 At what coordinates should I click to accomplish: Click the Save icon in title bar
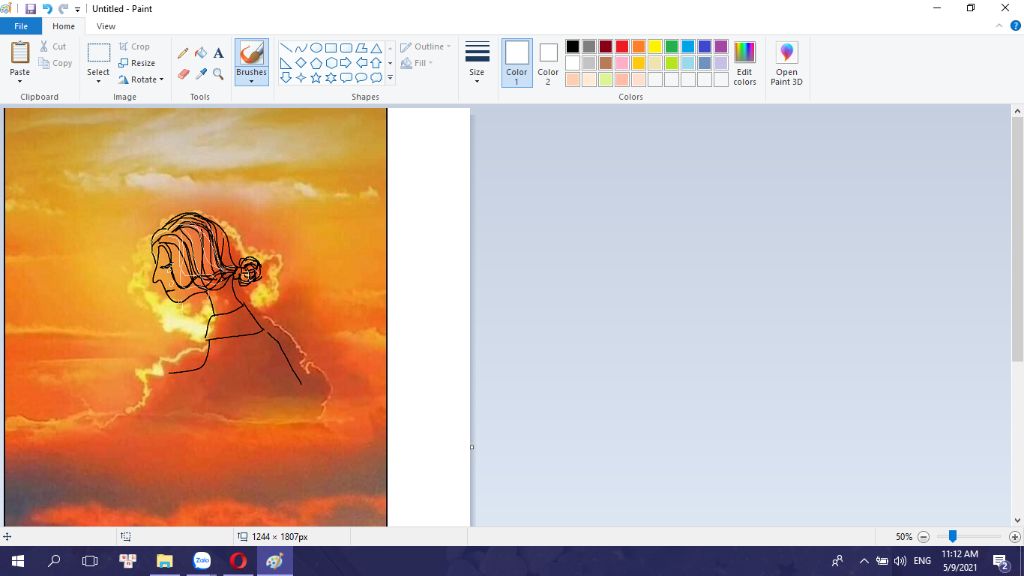coord(30,9)
